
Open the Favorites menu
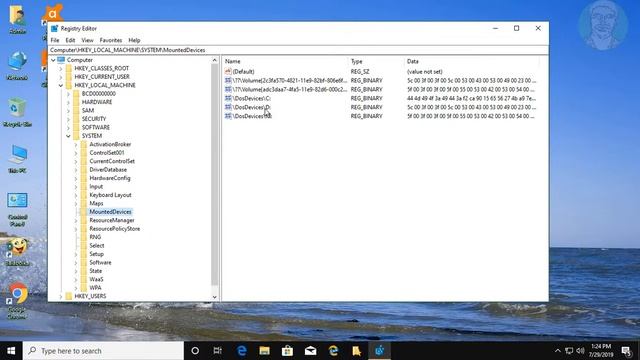tap(111, 40)
